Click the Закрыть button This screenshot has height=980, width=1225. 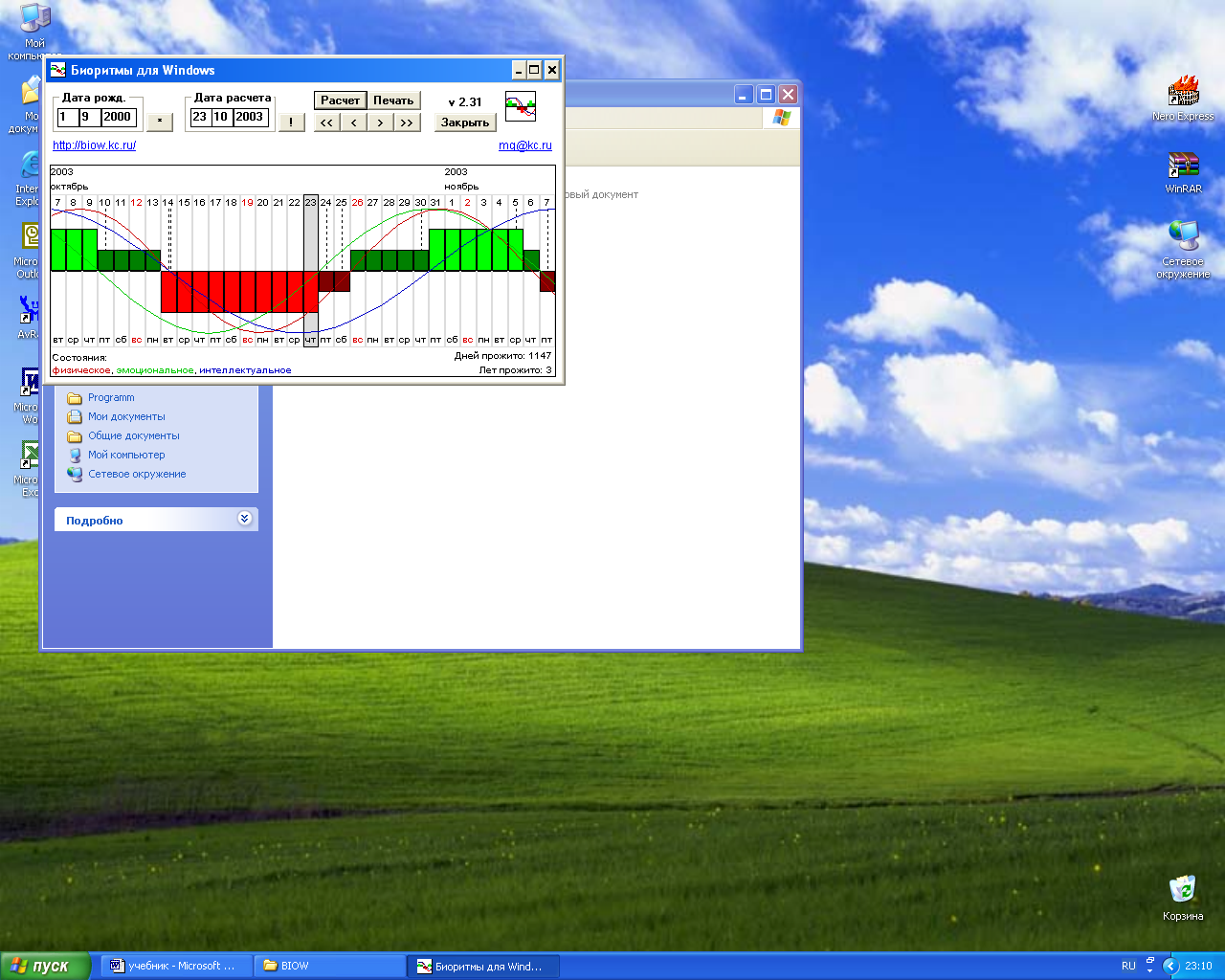(465, 122)
